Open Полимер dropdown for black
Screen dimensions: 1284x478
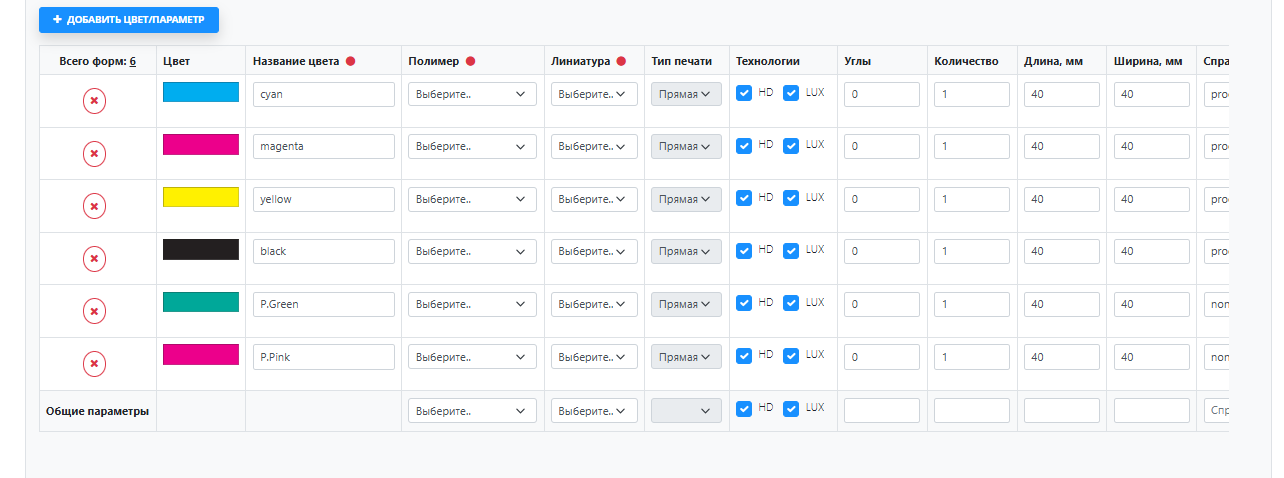(x=472, y=251)
